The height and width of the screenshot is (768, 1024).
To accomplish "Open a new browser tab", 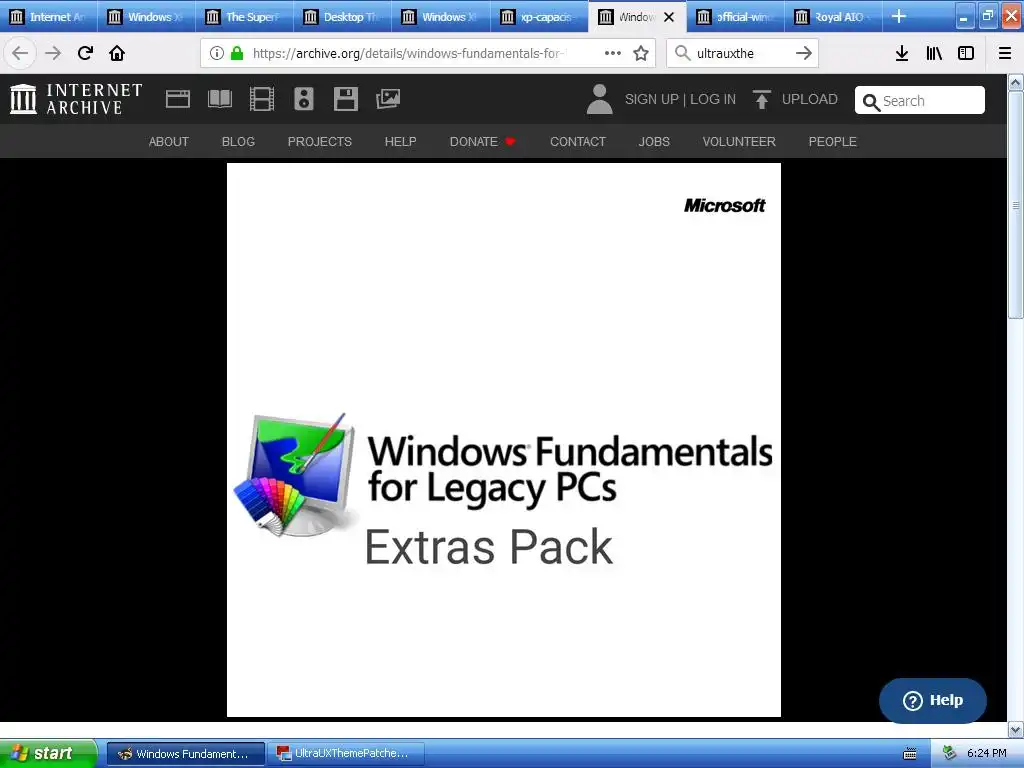I will [x=899, y=16].
